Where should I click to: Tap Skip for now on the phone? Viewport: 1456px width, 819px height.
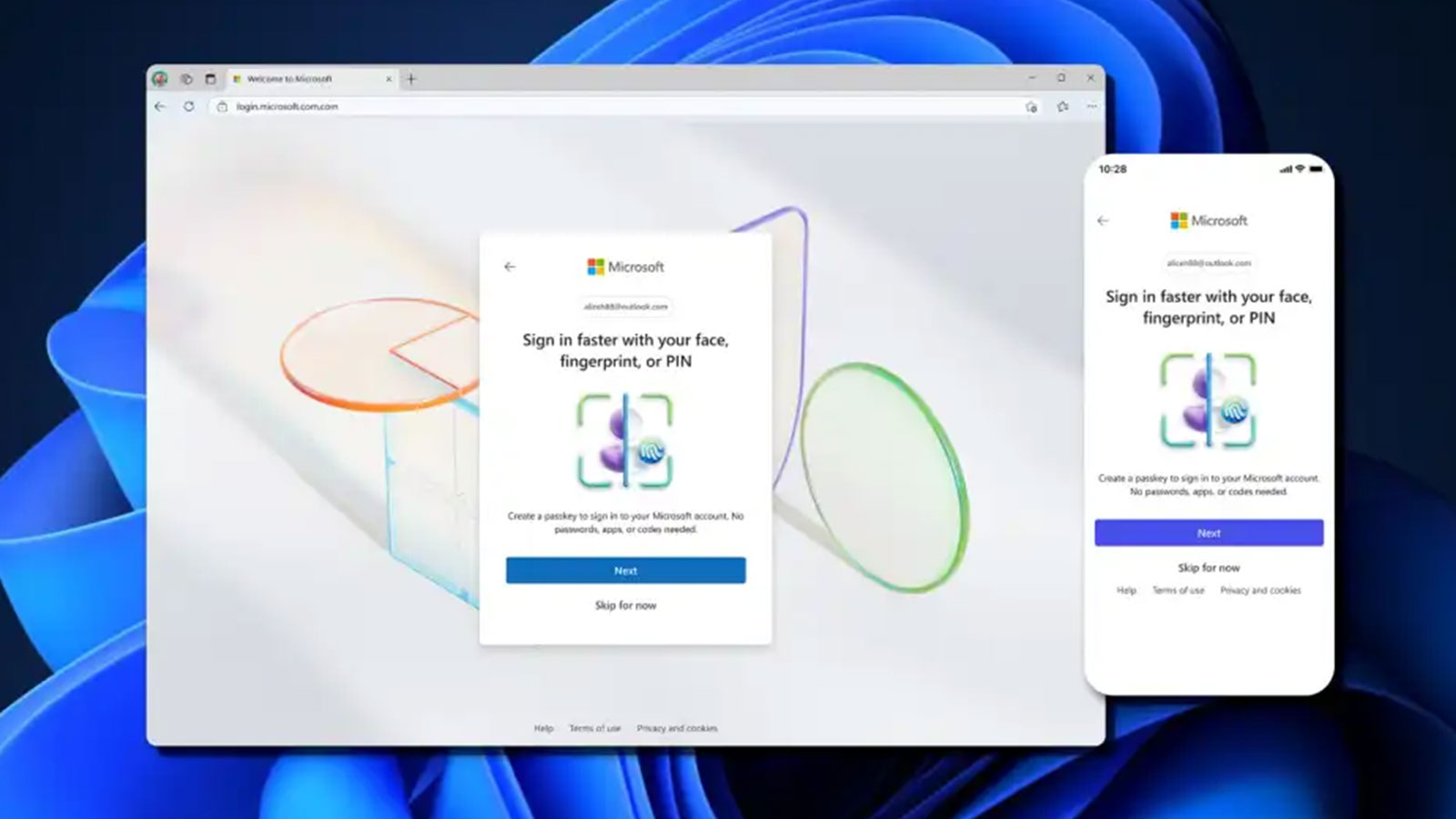tap(1209, 568)
